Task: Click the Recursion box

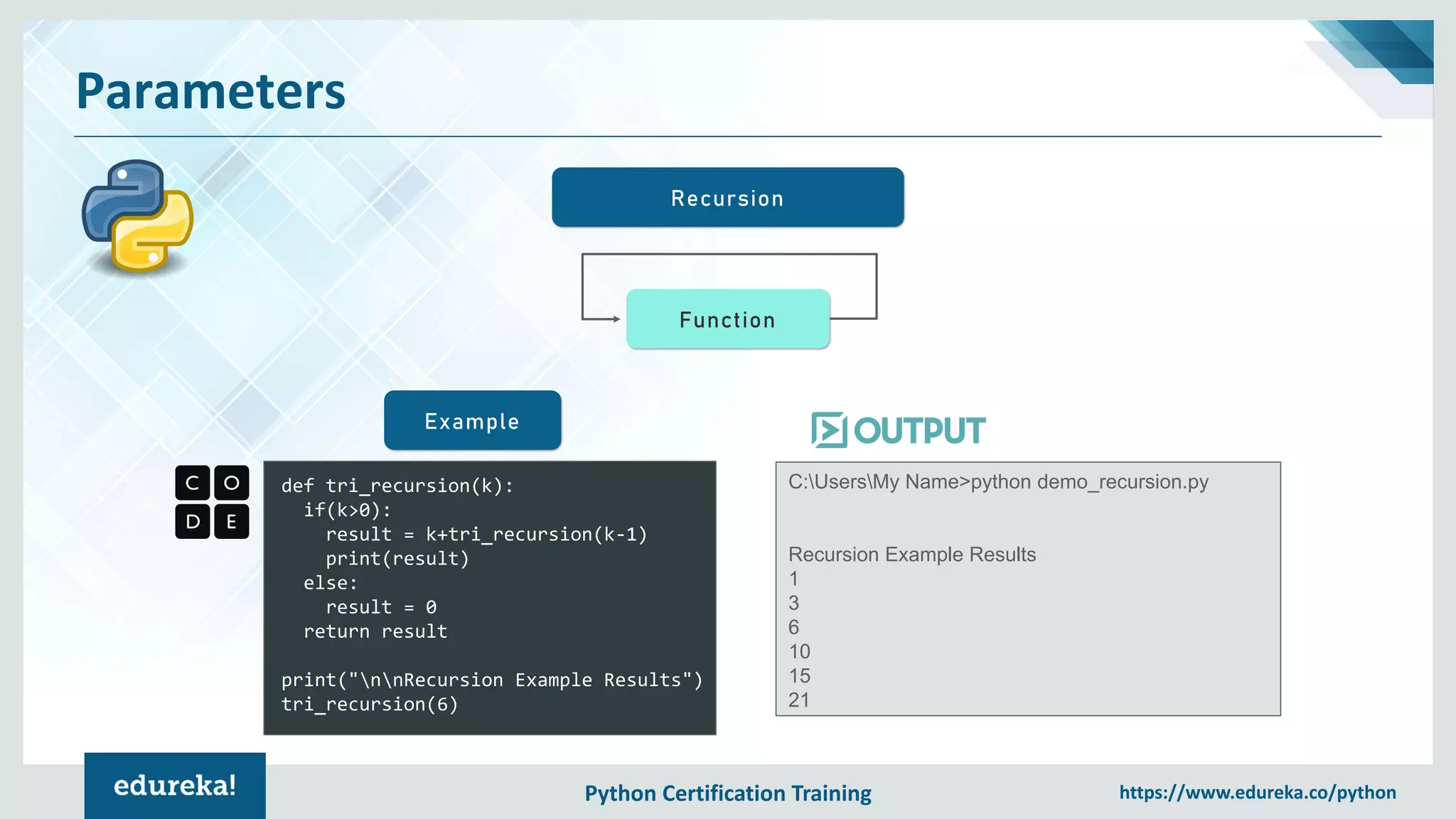Action: click(728, 198)
